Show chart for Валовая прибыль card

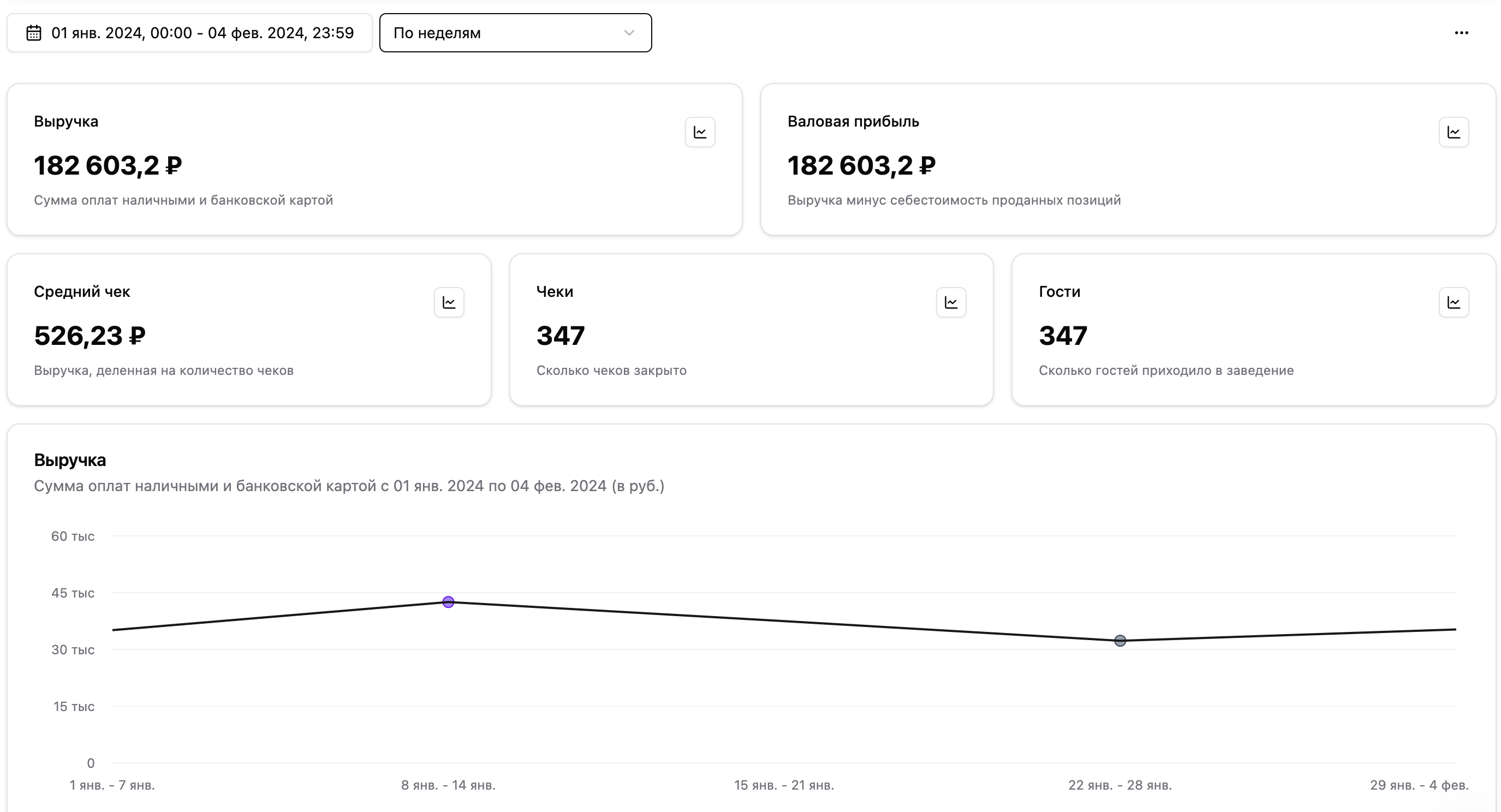click(x=1453, y=132)
